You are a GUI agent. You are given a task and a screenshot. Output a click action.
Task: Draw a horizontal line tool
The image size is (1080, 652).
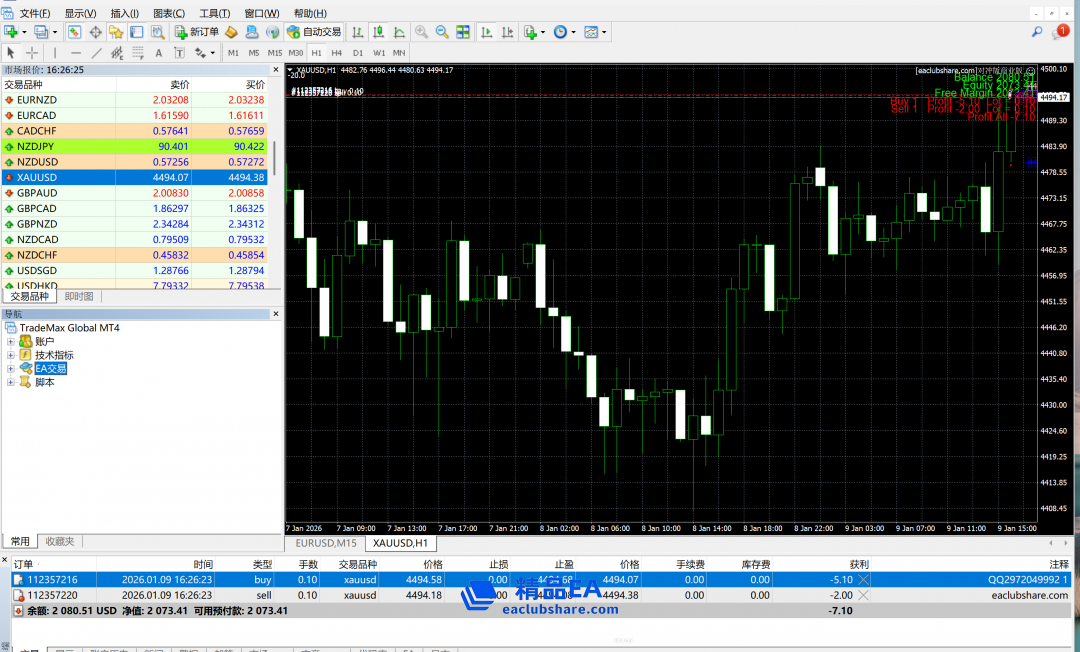(x=75, y=52)
